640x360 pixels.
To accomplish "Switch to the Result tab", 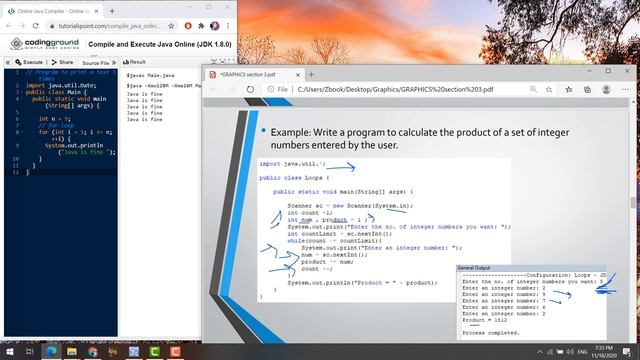I will [x=134, y=62].
